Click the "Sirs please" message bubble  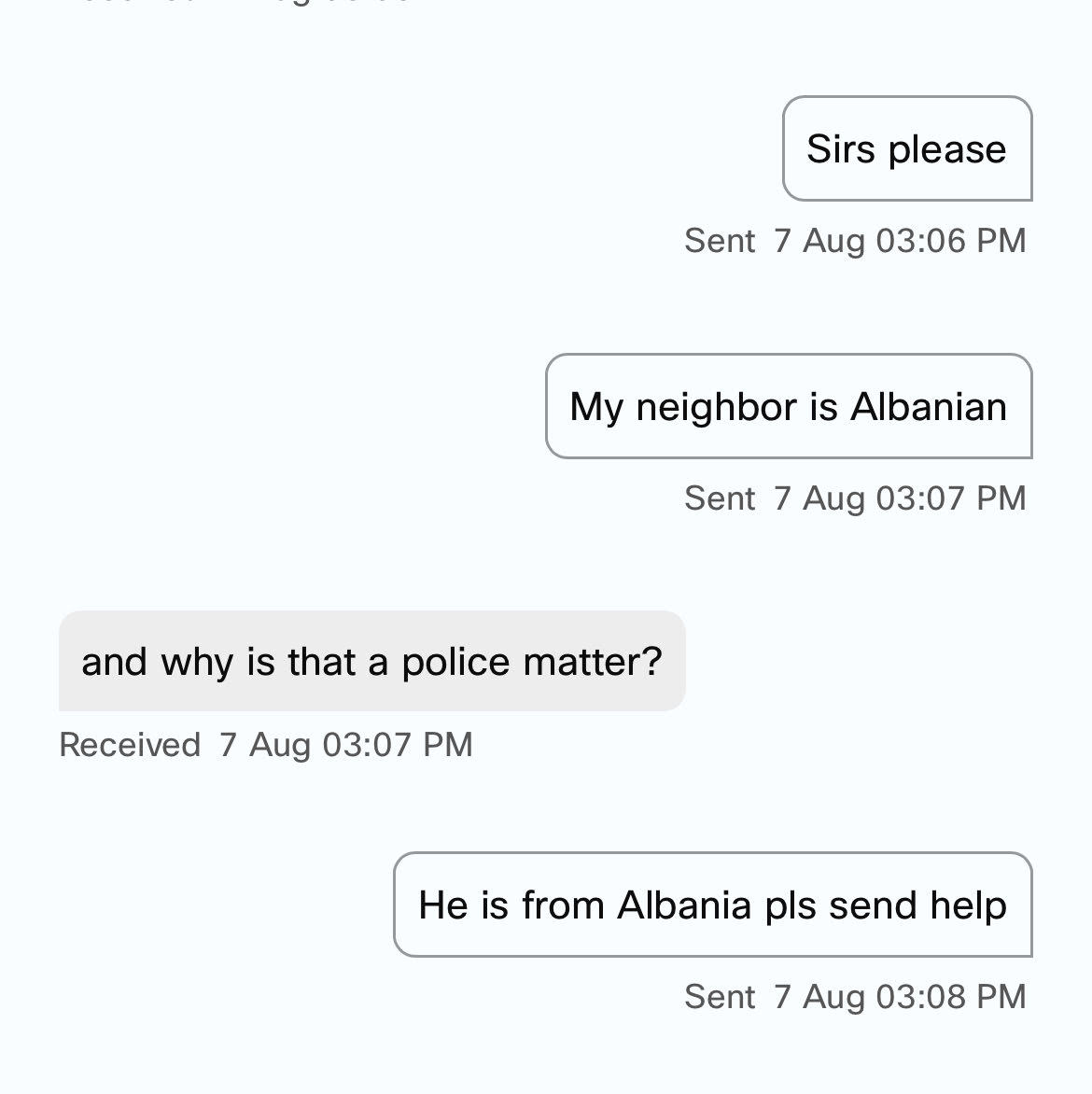click(x=906, y=149)
